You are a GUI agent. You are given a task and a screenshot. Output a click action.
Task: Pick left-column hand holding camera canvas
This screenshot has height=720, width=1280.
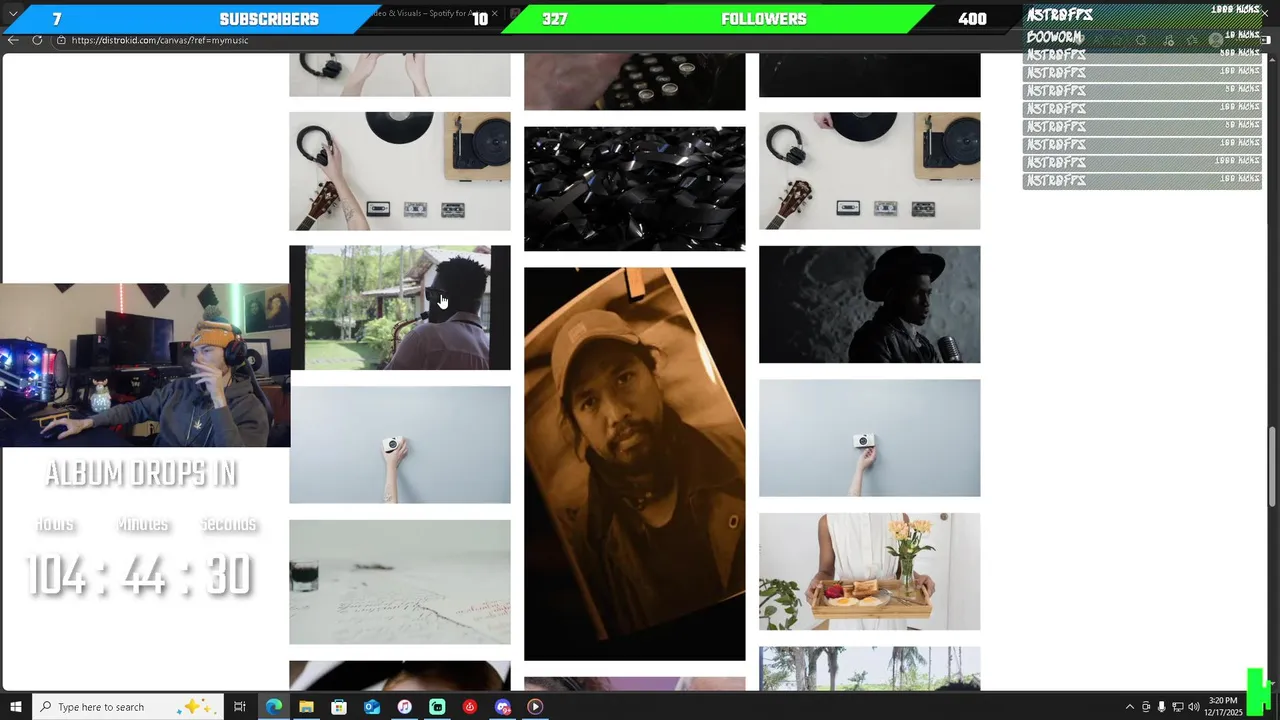(x=400, y=445)
